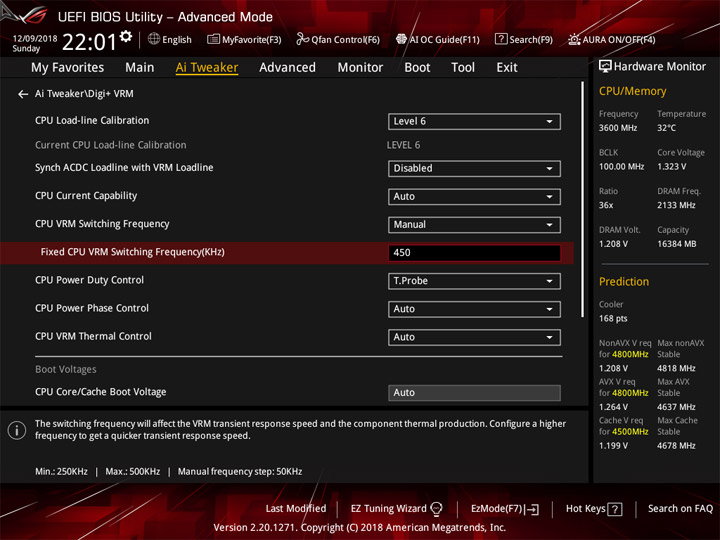This screenshot has height=540, width=720.
Task: Click 'Boot Voltages' section heading
Action: coord(66,369)
